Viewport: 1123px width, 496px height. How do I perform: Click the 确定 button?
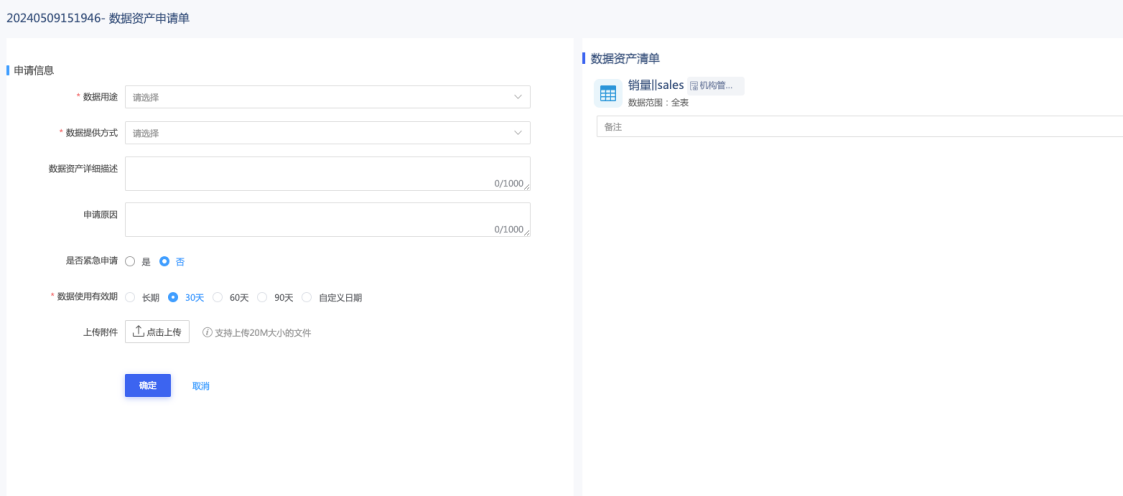point(148,385)
